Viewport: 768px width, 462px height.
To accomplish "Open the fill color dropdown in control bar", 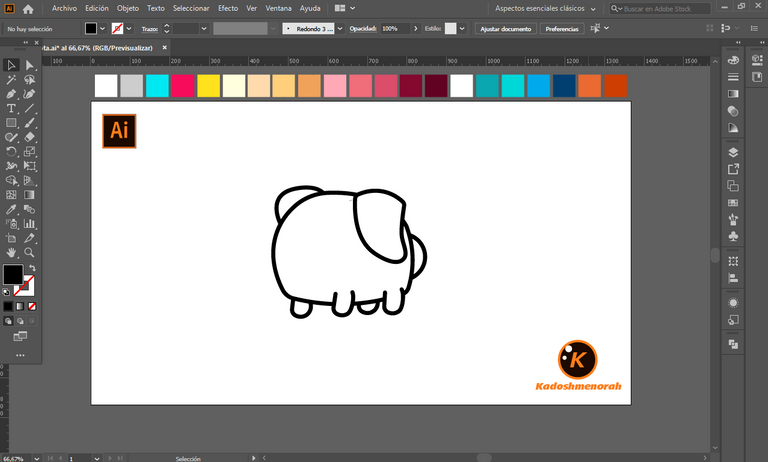I will pos(102,28).
